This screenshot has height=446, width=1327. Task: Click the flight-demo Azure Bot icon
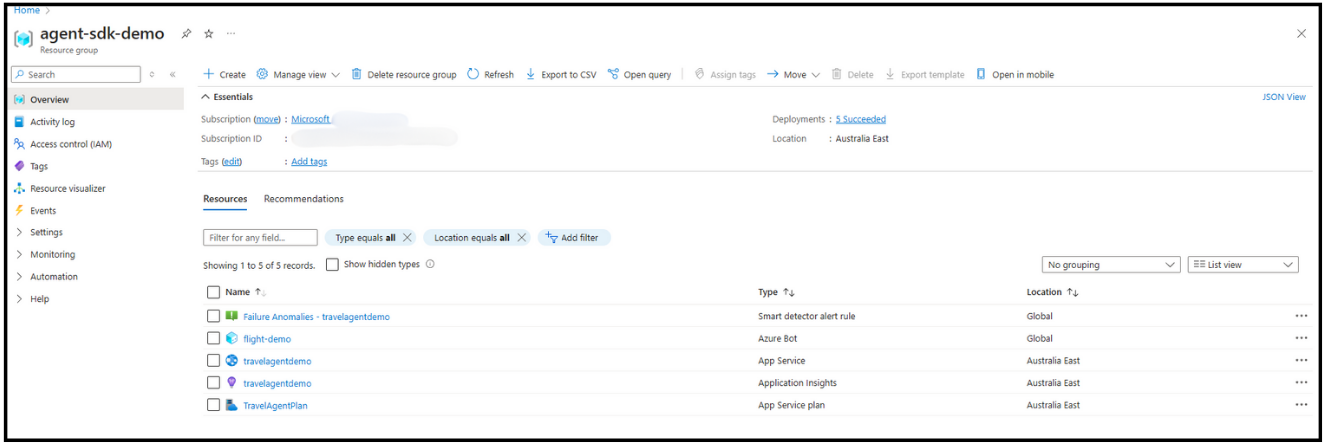click(x=232, y=338)
